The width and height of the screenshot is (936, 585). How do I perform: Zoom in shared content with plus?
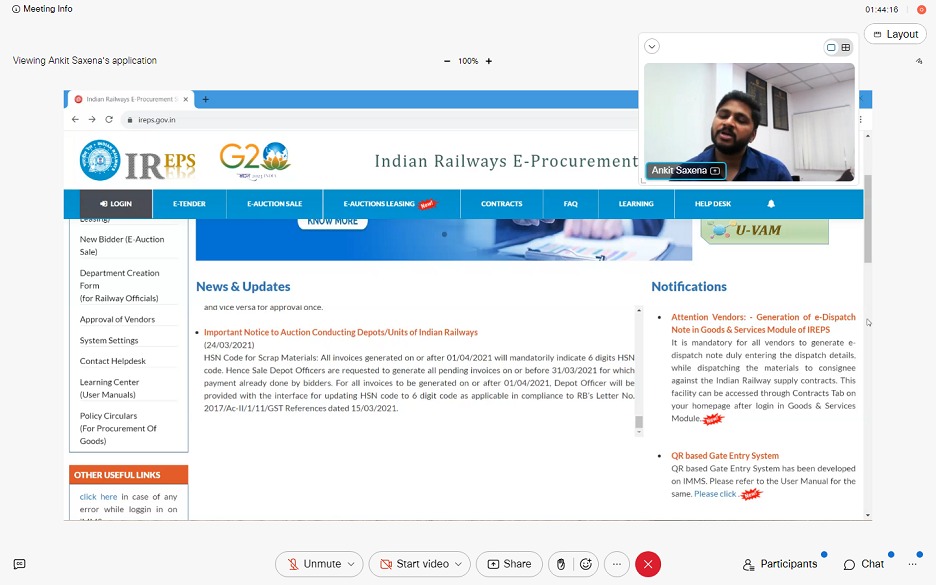point(489,61)
